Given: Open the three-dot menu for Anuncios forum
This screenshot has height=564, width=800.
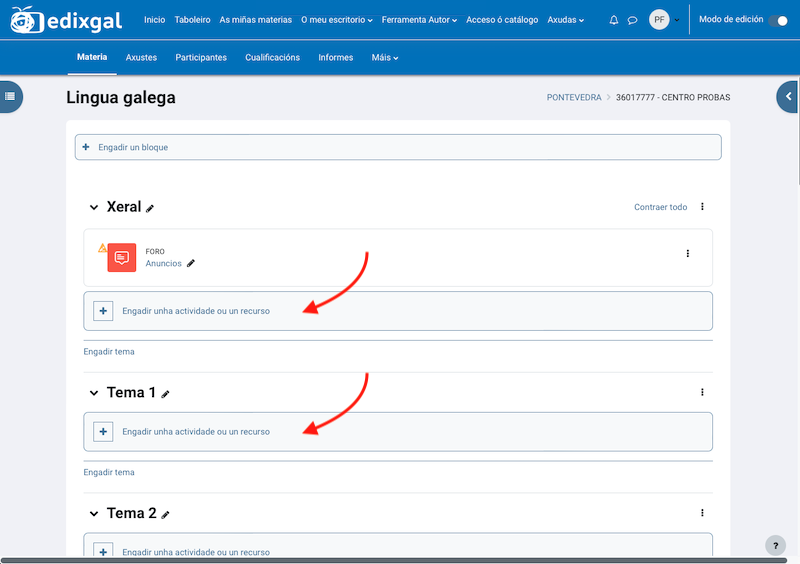Looking at the screenshot, I should [688, 254].
